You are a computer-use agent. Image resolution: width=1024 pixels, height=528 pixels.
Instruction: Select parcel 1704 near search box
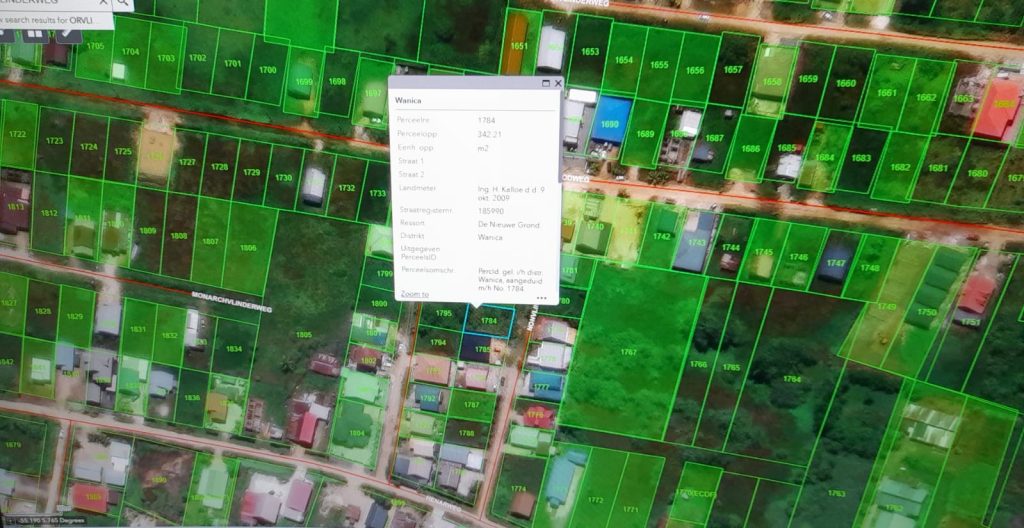coord(130,52)
